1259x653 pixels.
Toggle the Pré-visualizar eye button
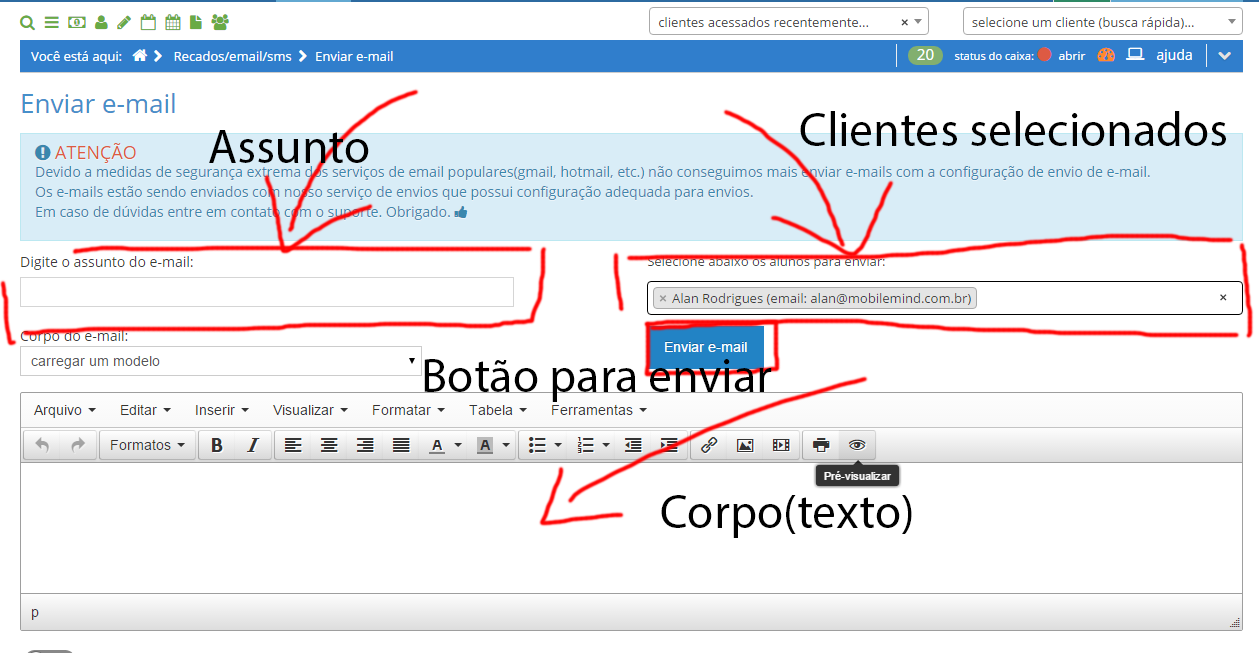point(857,445)
